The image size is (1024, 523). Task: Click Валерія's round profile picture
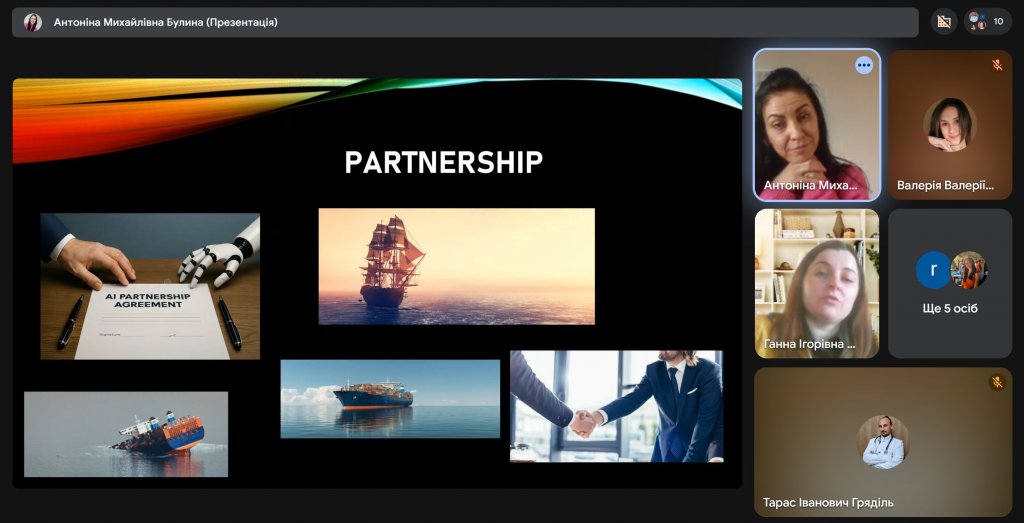coord(950,125)
